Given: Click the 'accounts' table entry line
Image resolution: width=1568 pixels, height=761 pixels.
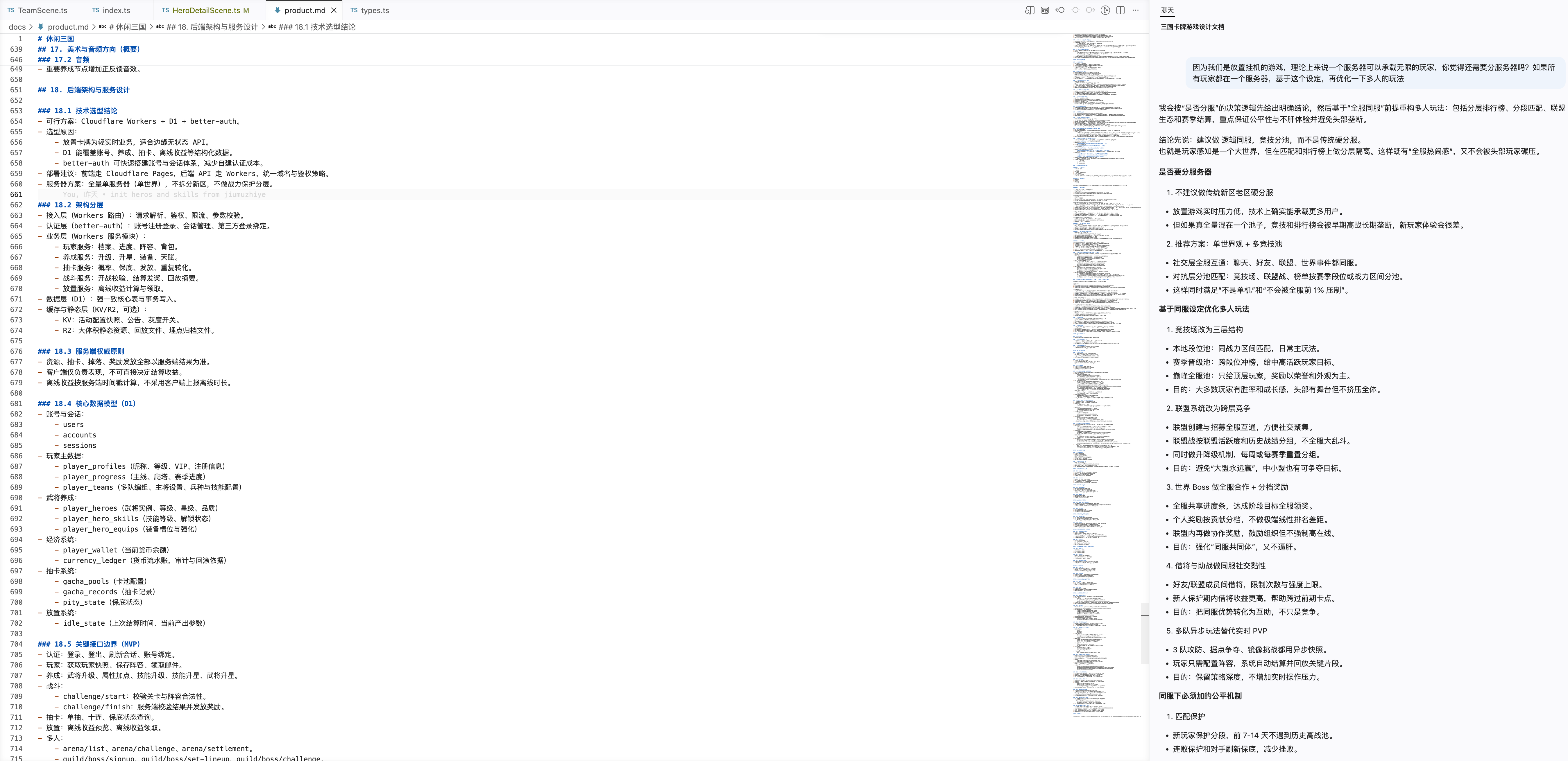Looking at the screenshot, I should [76, 435].
